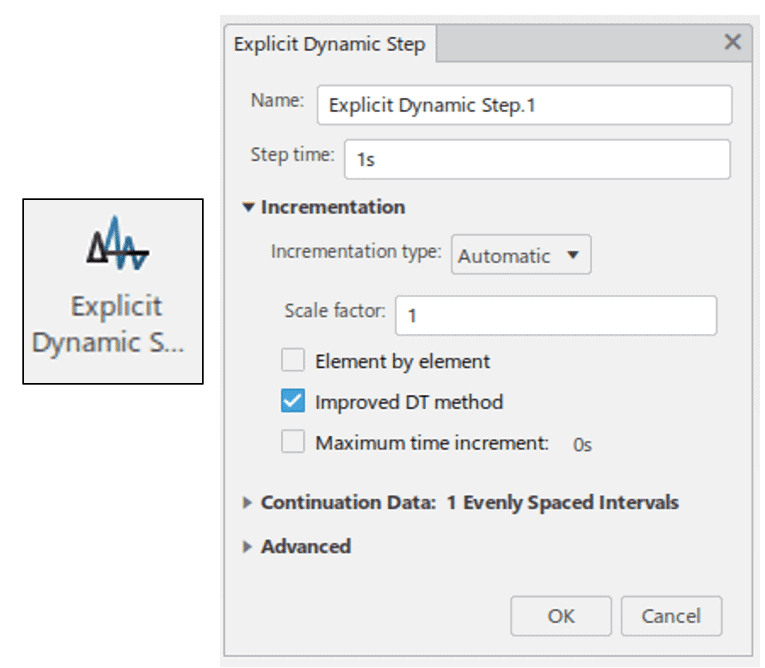765x668 pixels.
Task: Confirm the dialog with OK
Action: (561, 616)
